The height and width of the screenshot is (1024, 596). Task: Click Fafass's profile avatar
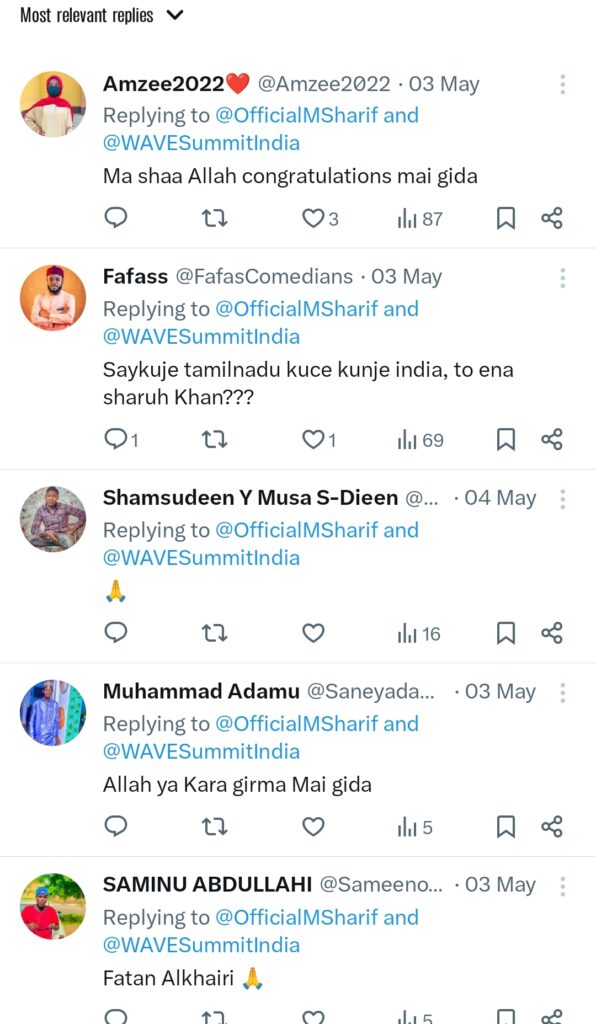[x=53, y=297]
